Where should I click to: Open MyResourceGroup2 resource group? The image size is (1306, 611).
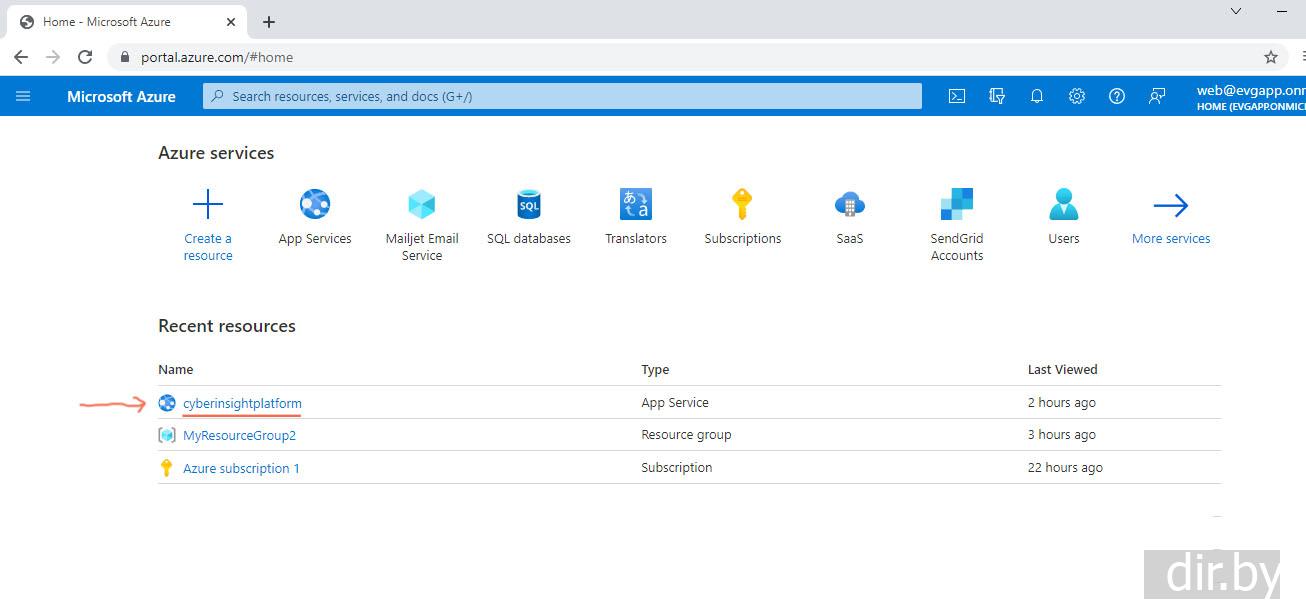[x=239, y=435]
